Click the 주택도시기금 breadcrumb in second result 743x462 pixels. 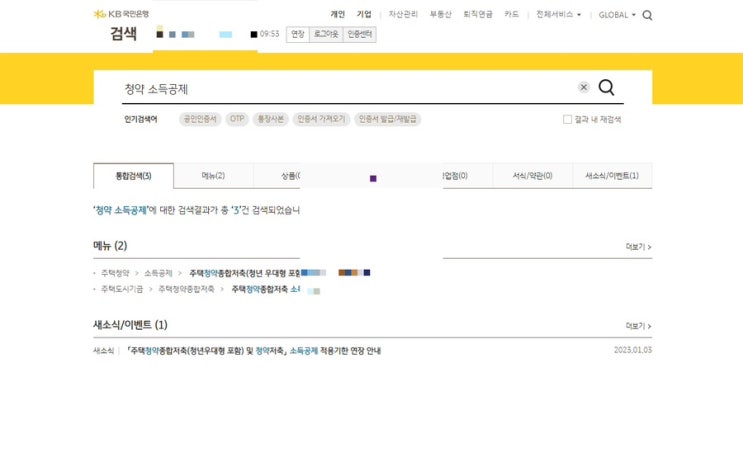point(122,289)
